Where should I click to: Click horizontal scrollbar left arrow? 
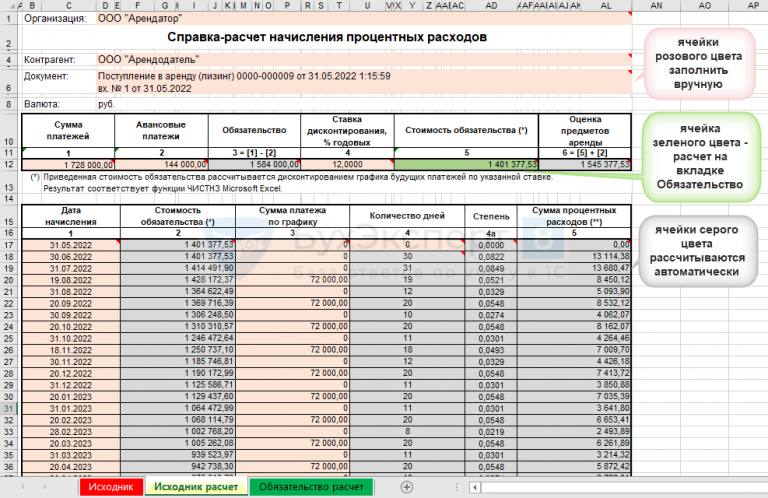474,487
